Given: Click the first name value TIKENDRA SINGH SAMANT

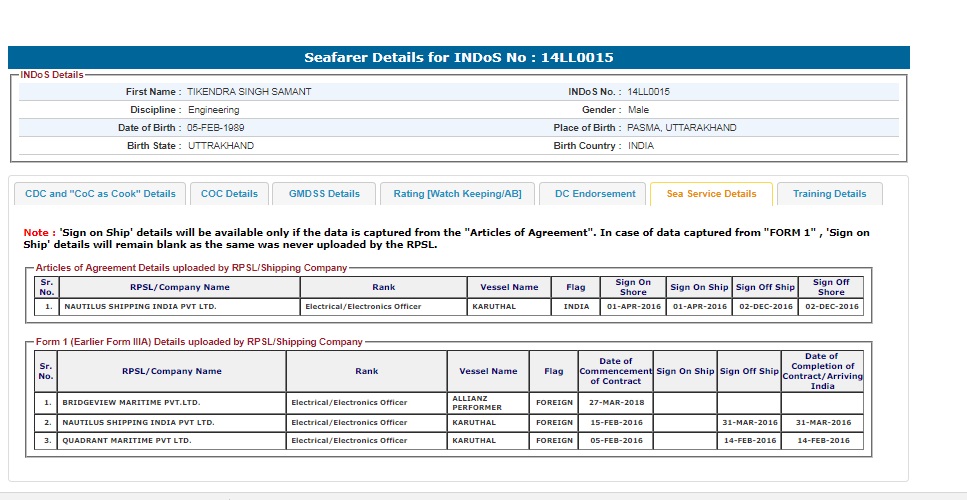Looking at the screenshot, I should pos(249,92).
